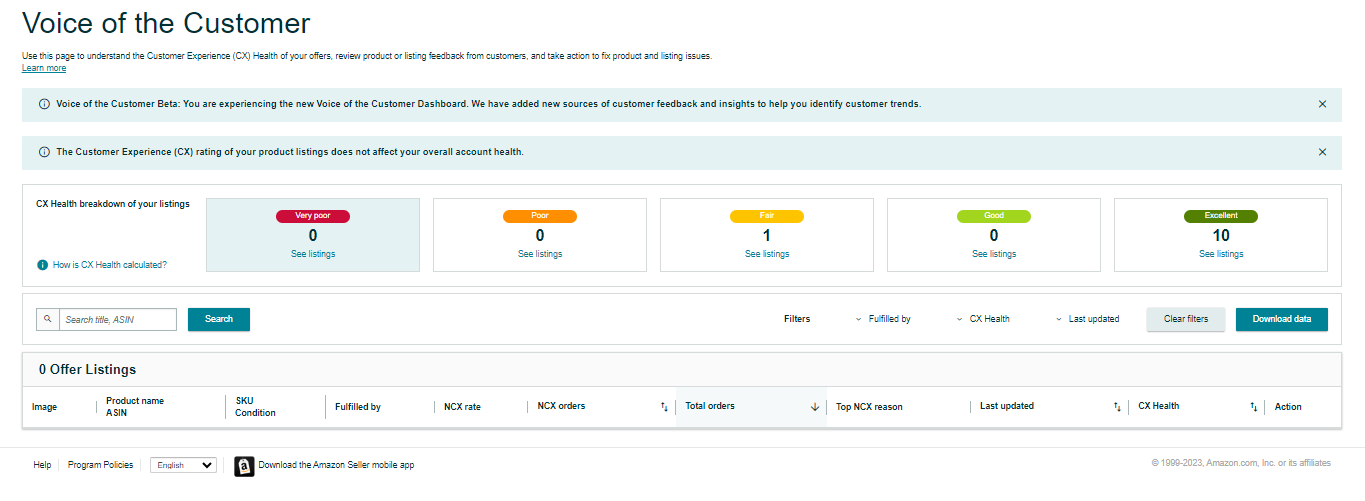Click info icon on the CX rating banner
This screenshot has height=501, width=1365.
pyautogui.click(x=44, y=152)
